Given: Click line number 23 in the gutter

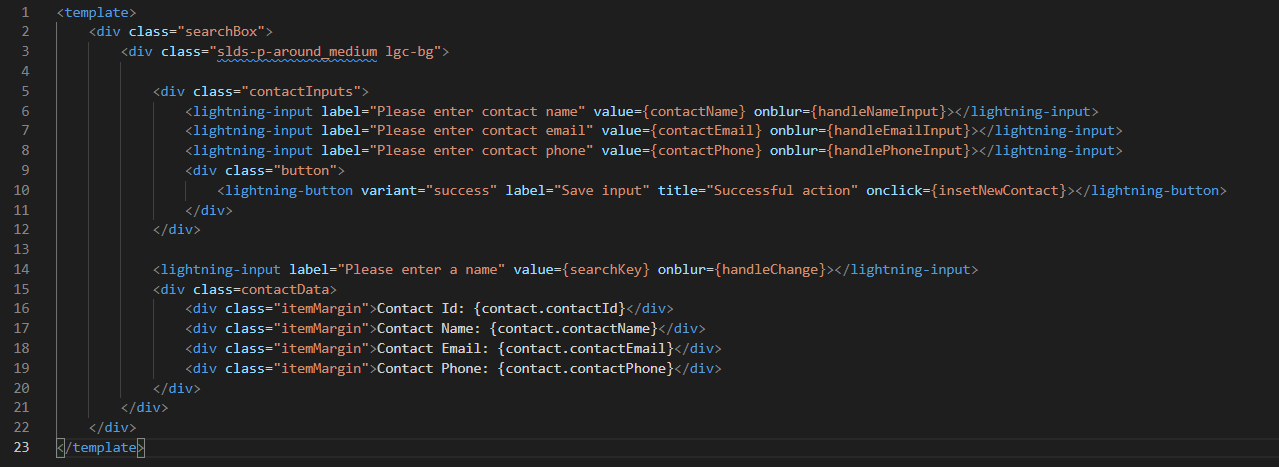Looking at the screenshot, I should 21,447.
